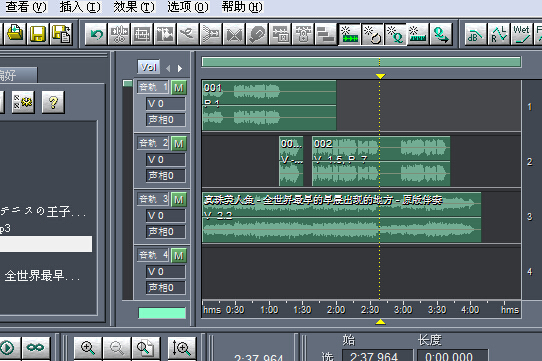Click the 音轨 2 track name label
The width and height of the screenshot is (542, 361).
tap(153, 143)
